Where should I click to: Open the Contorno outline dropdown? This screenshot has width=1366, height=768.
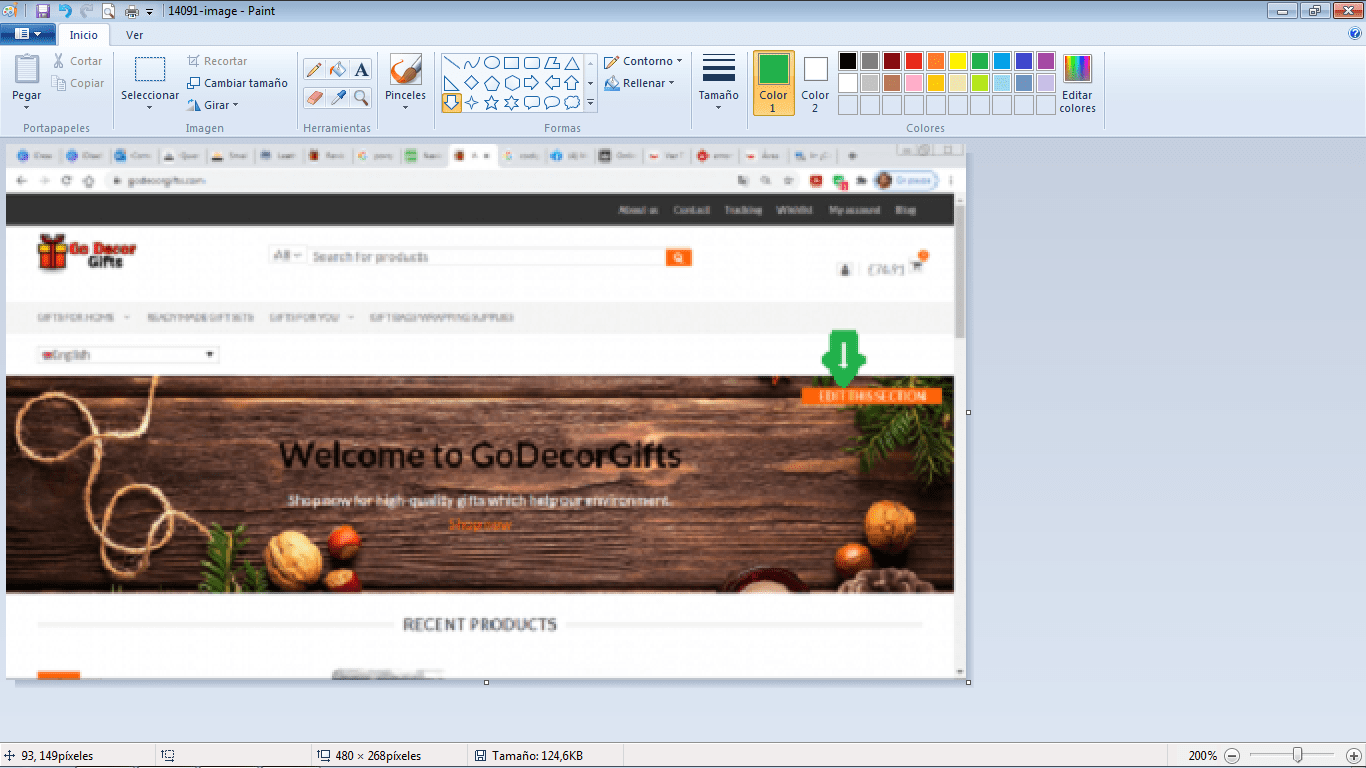click(643, 61)
